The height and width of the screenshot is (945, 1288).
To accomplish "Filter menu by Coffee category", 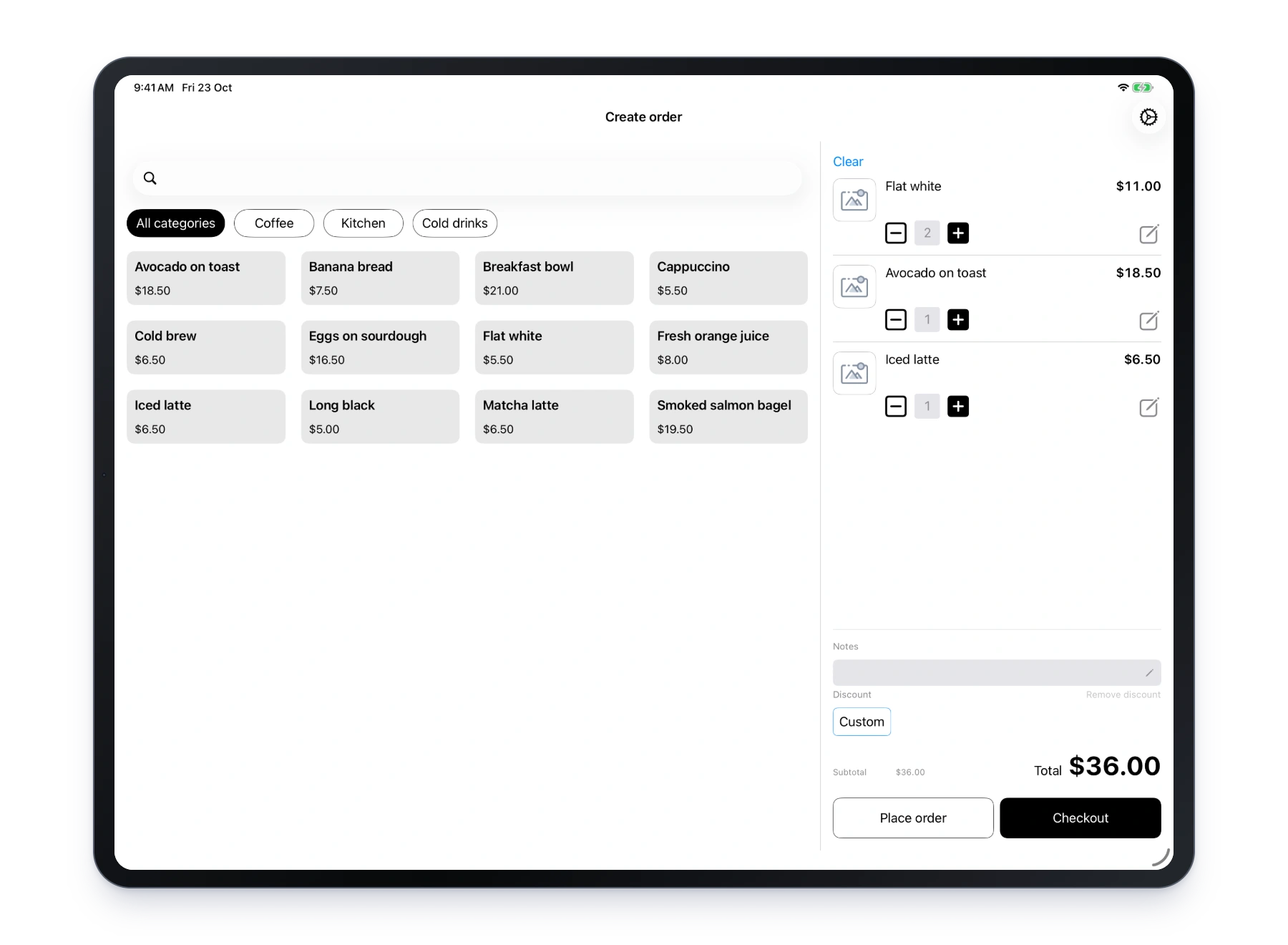I will point(274,223).
